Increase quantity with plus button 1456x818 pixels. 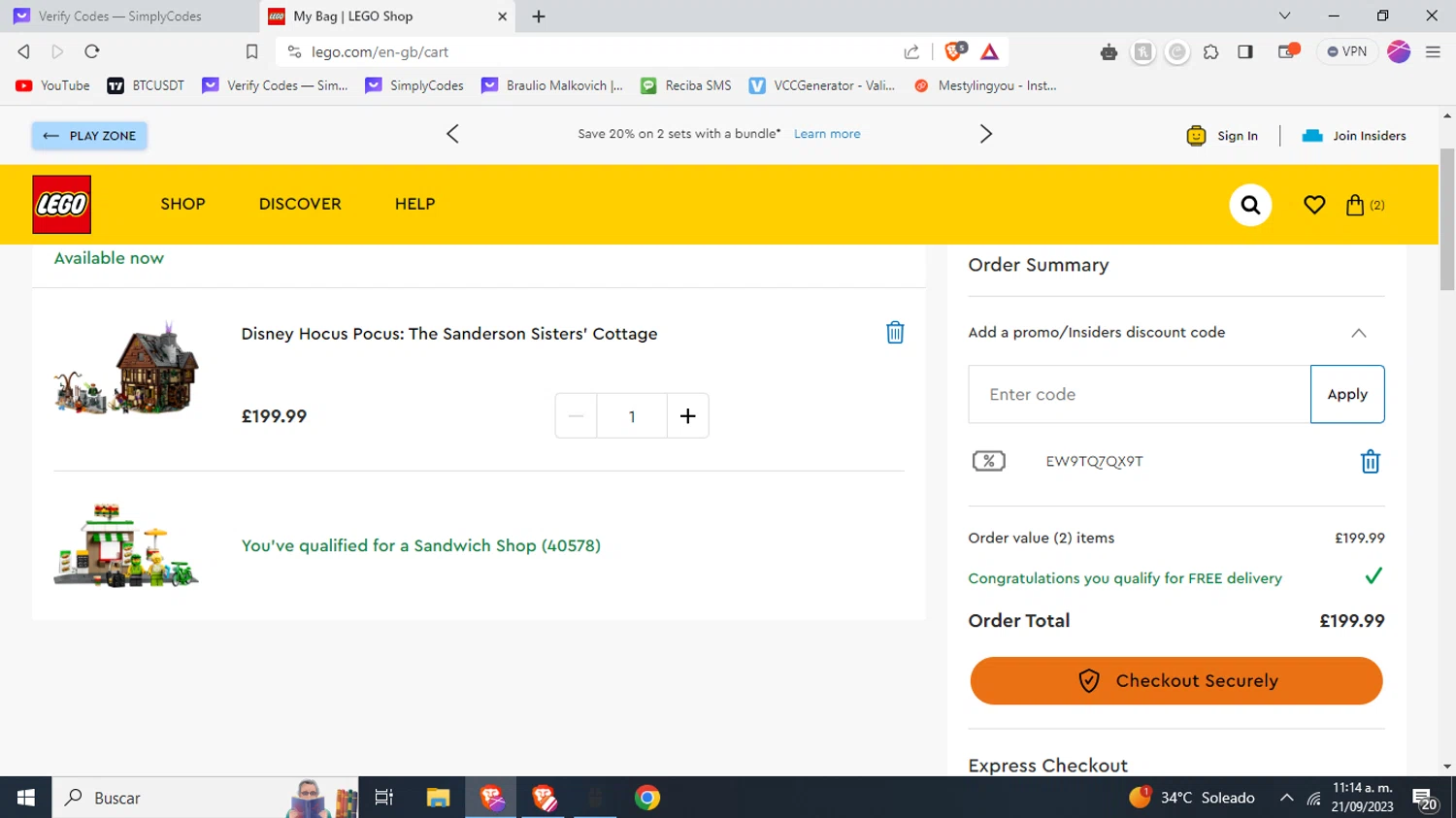click(687, 415)
